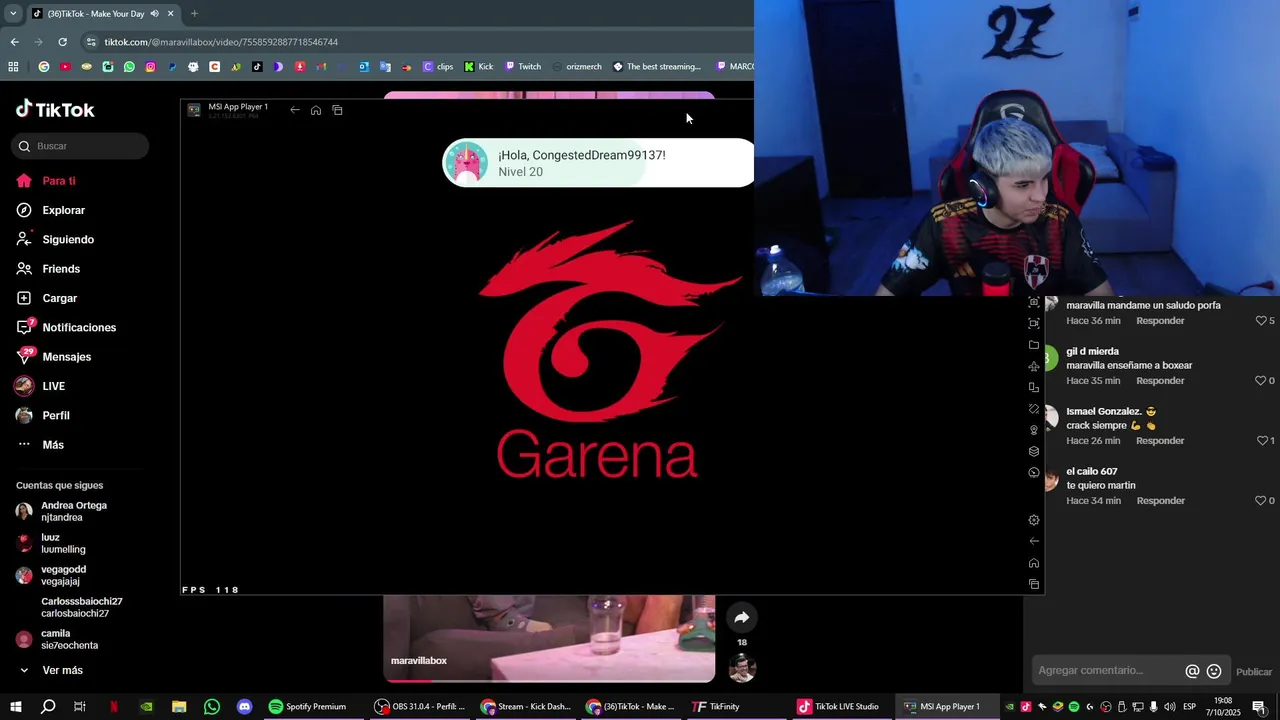Viewport: 1280px width, 720px height.
Task: Like the 'te quiero martin' comment heart
Action: coord(1261,501)
